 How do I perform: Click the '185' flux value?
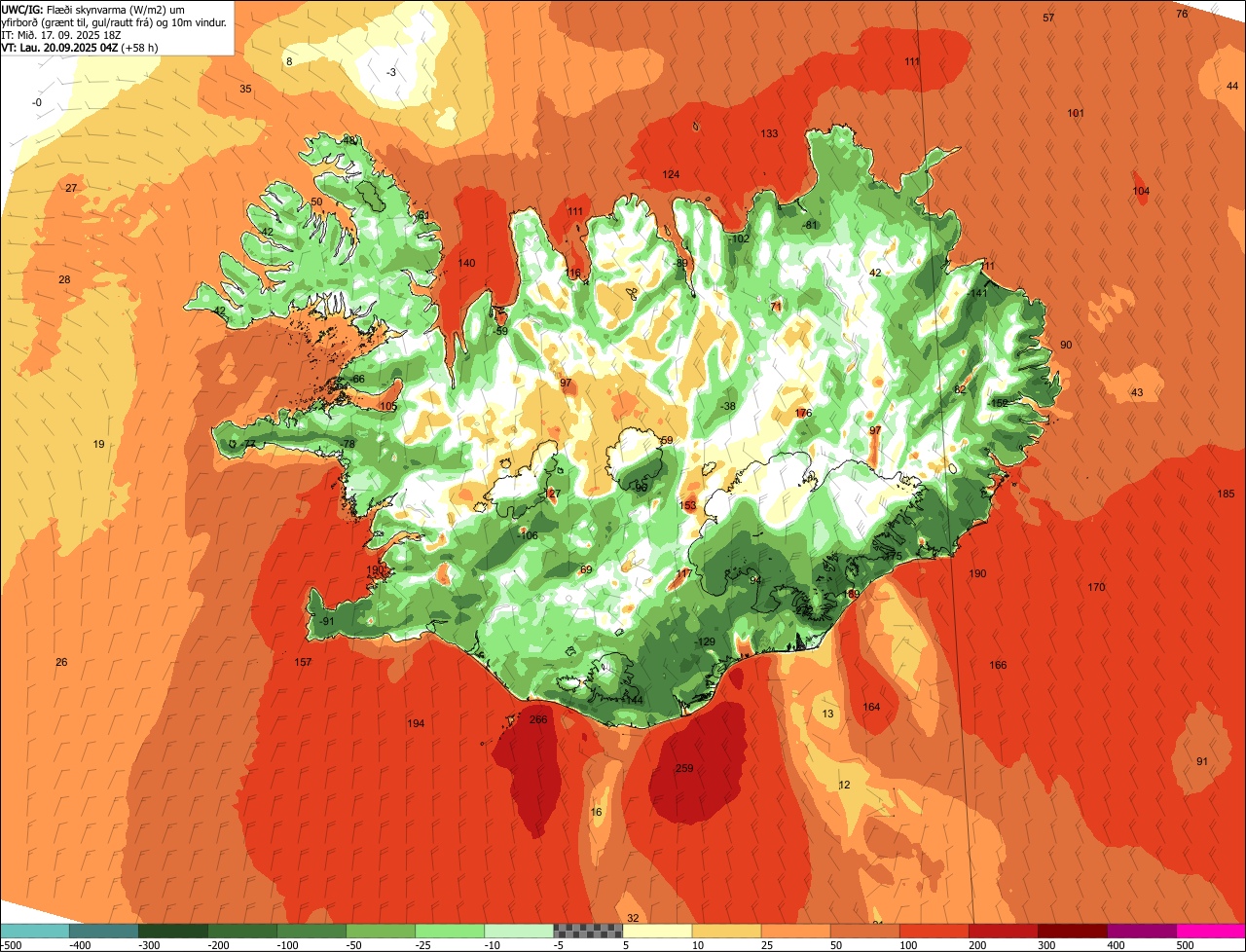[1226, 494]
